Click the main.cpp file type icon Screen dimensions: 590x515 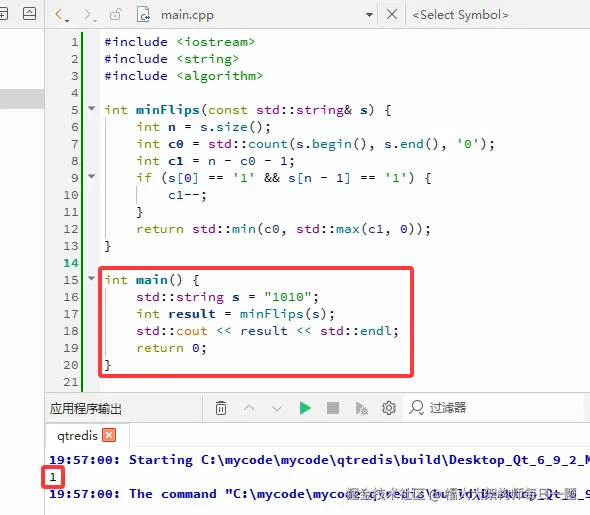(x=143, y=15)
